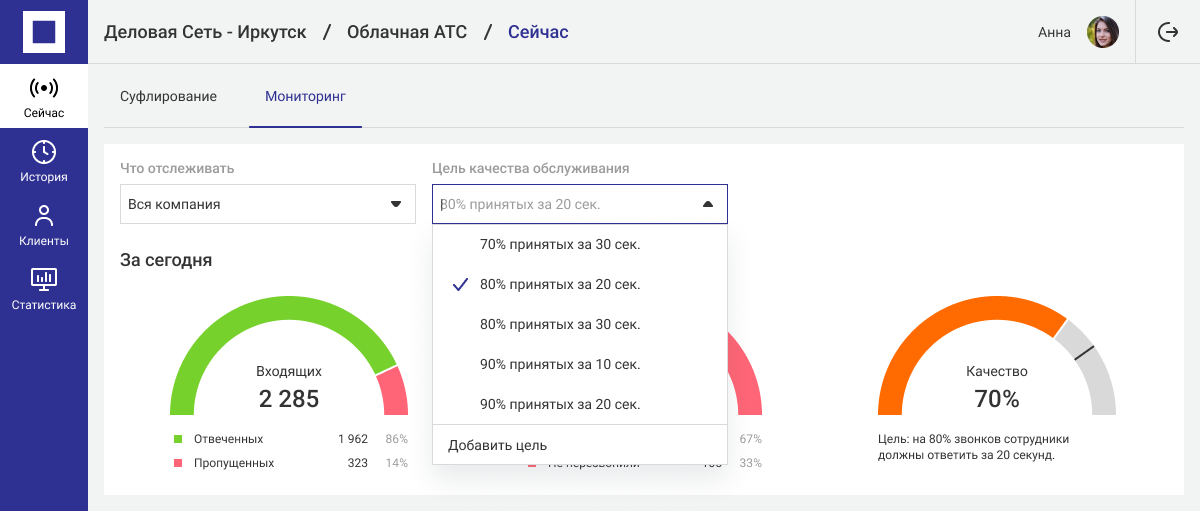Switch to the Суфлирование tab
Image resolution: width=1200 pixels, height=511 pixels.
tap(168, 97)
